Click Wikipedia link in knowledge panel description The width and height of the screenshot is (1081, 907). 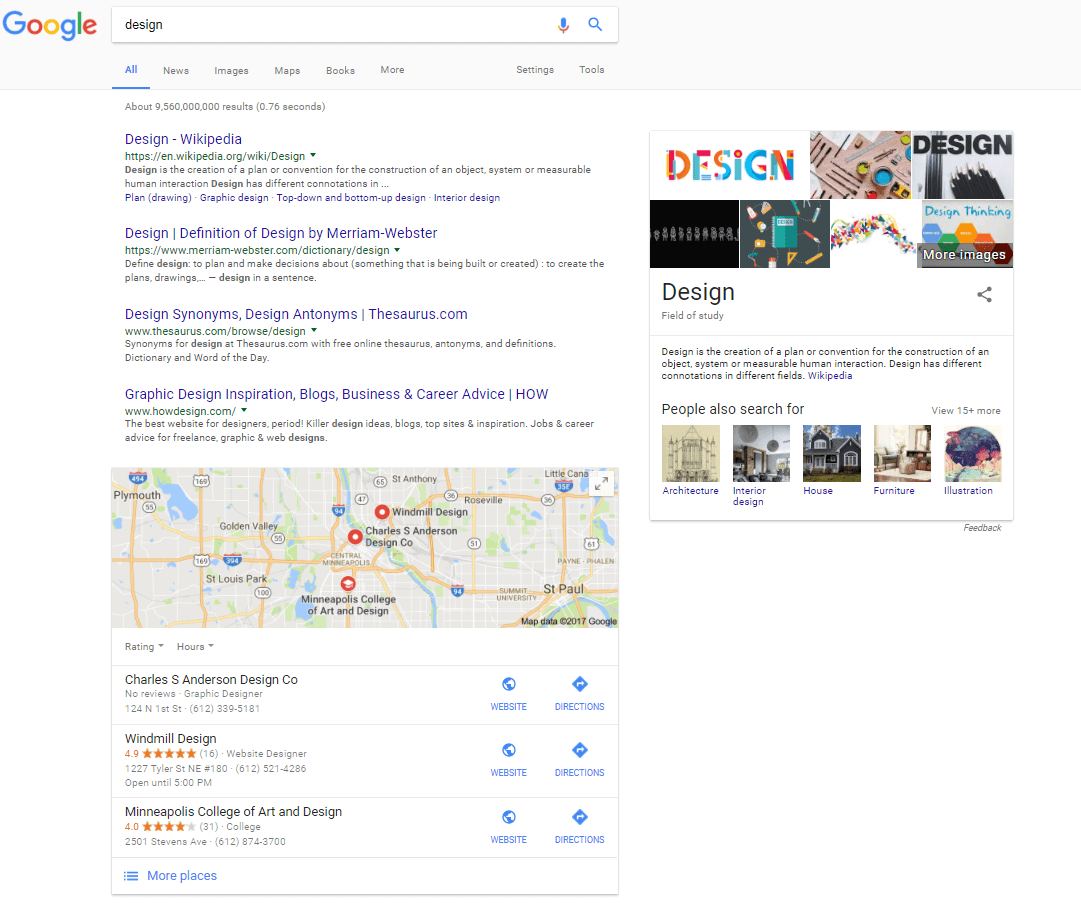830,376
